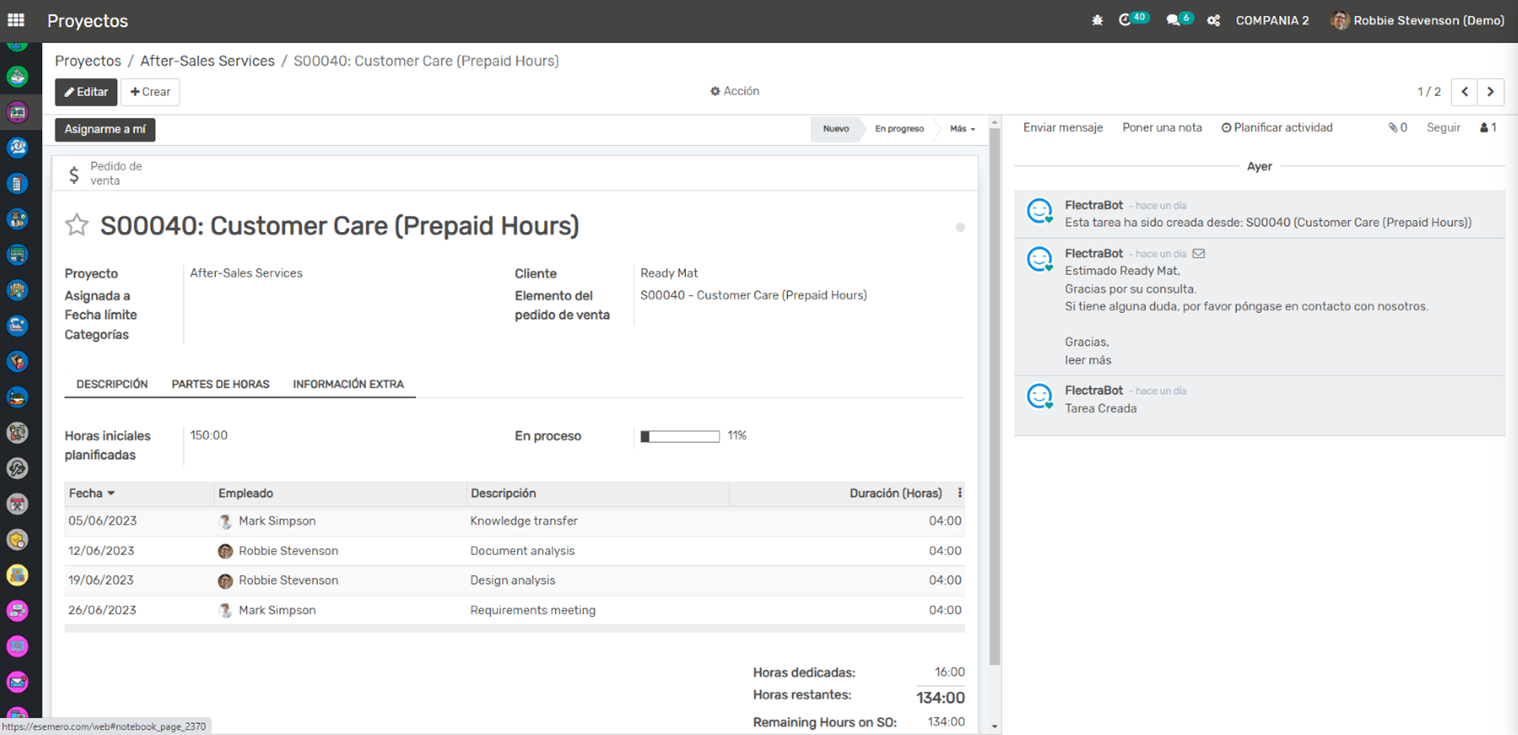
Task: Toggle the star favorite on task title
Action: pos(77,225)
